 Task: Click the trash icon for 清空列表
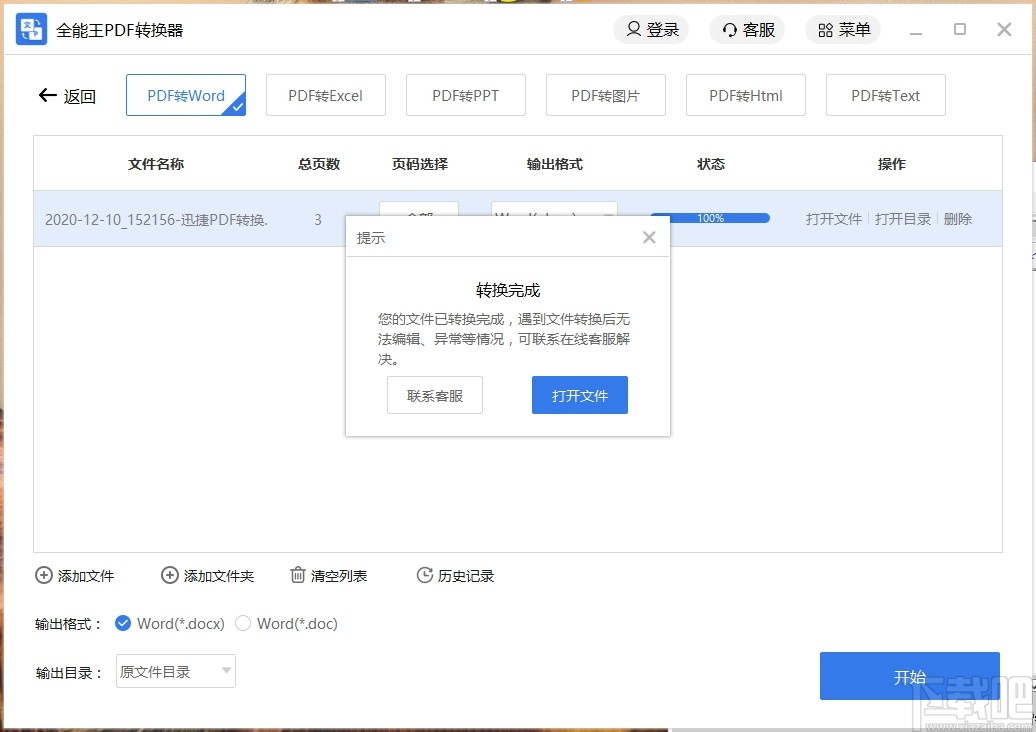[x=296, y=575]
